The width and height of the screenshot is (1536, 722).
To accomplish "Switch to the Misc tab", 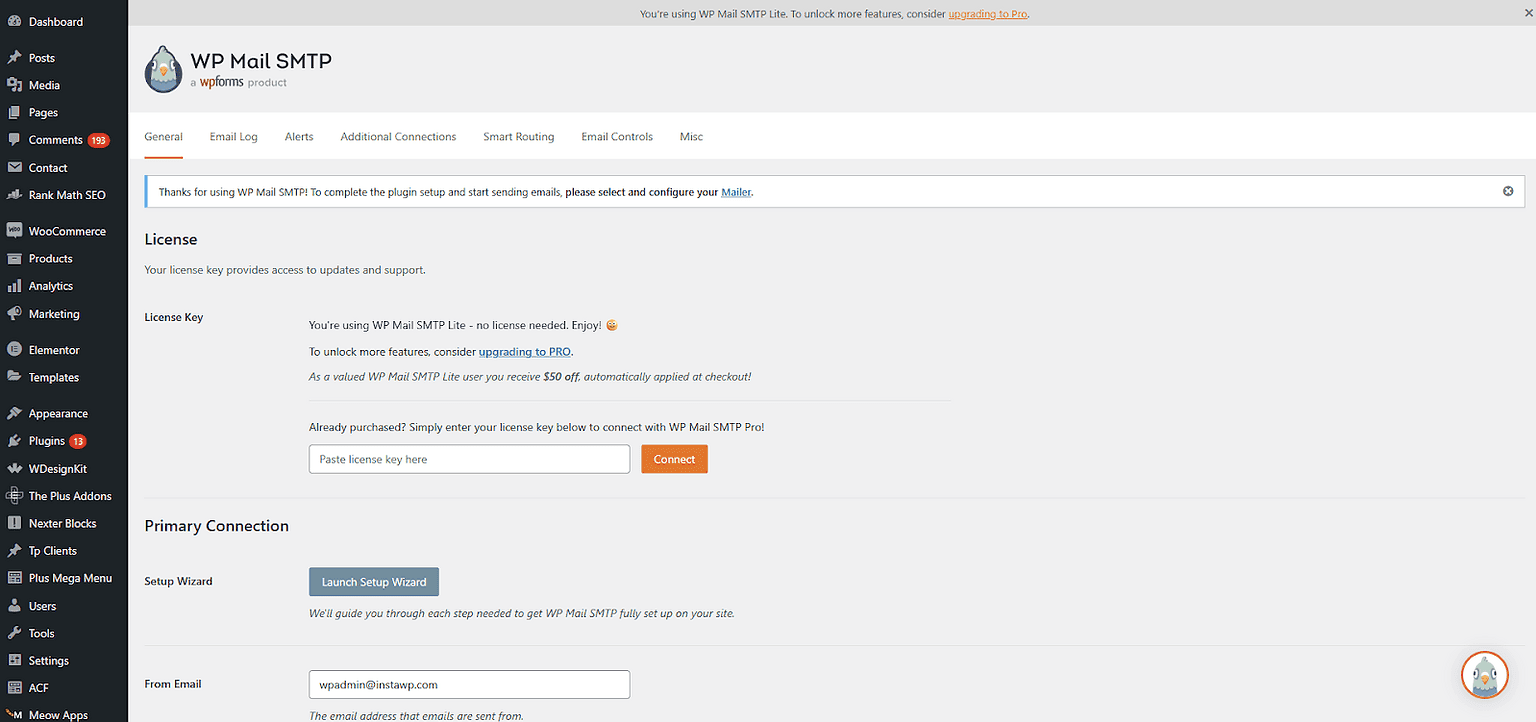I will pos(691,136).
